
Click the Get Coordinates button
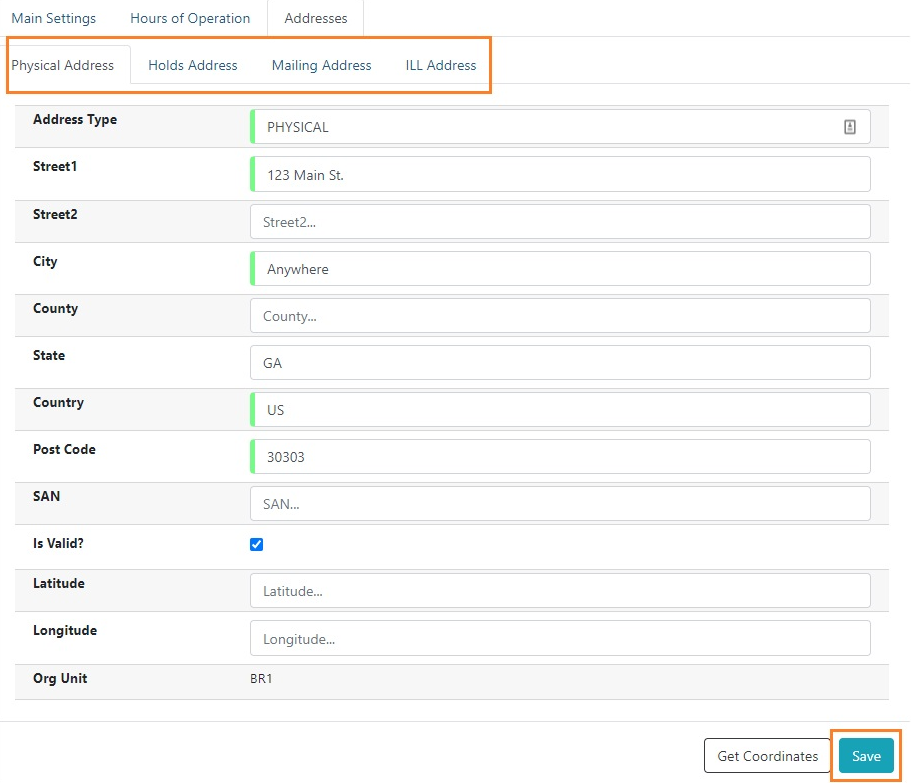767,756
